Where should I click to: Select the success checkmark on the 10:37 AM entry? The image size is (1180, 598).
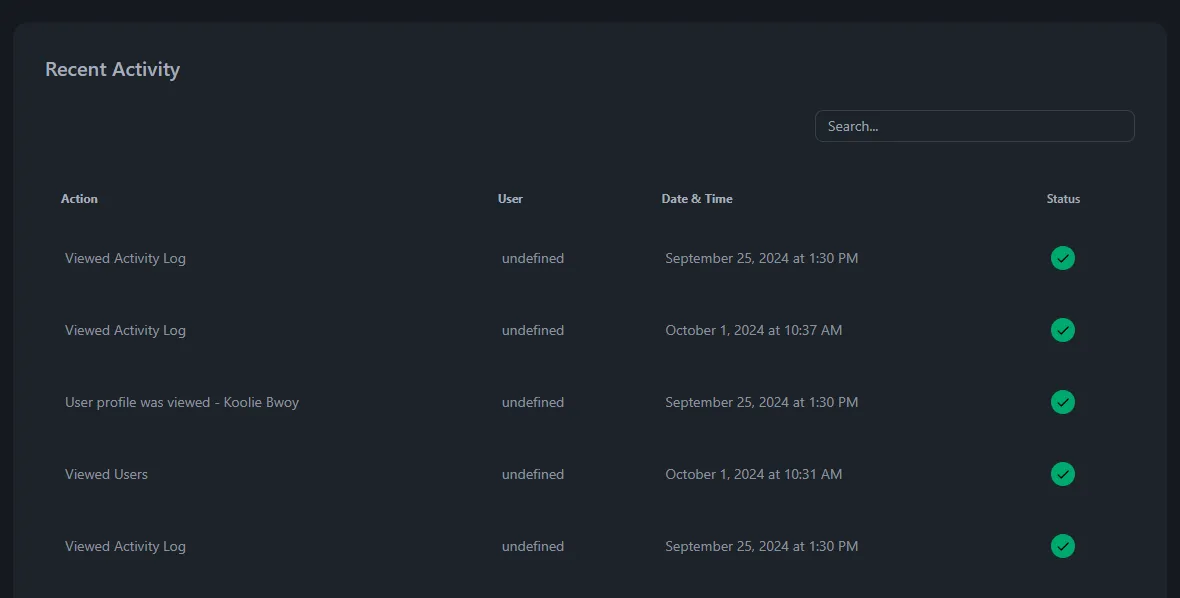pos(1063,330)
